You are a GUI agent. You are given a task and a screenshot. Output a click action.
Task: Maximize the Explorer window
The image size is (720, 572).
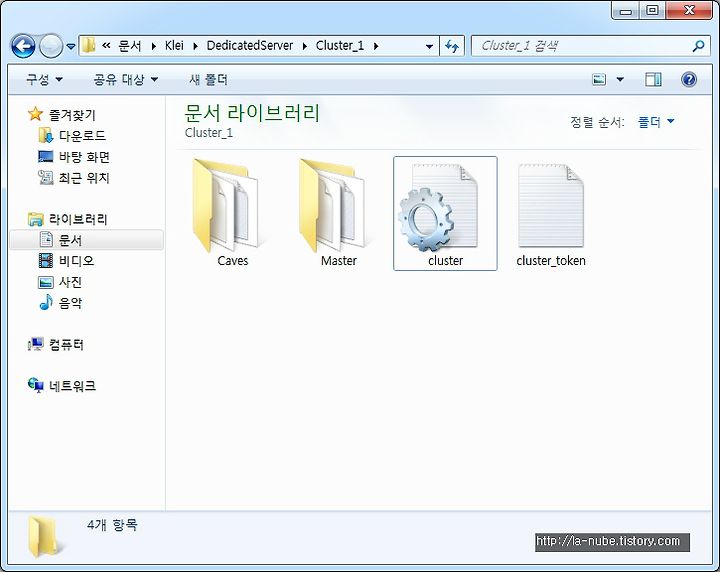coord(652,10)
